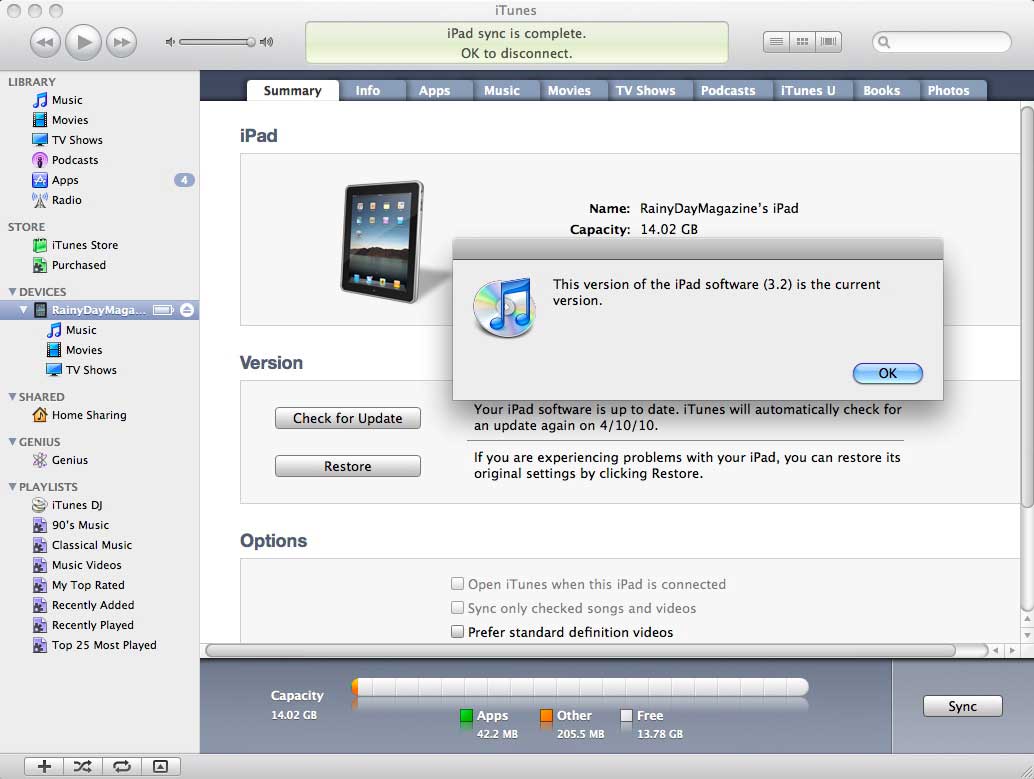The width and height of the screenshot is (1034, 779).
Task: Click the Play button
Action: click(x=83, y=42)
